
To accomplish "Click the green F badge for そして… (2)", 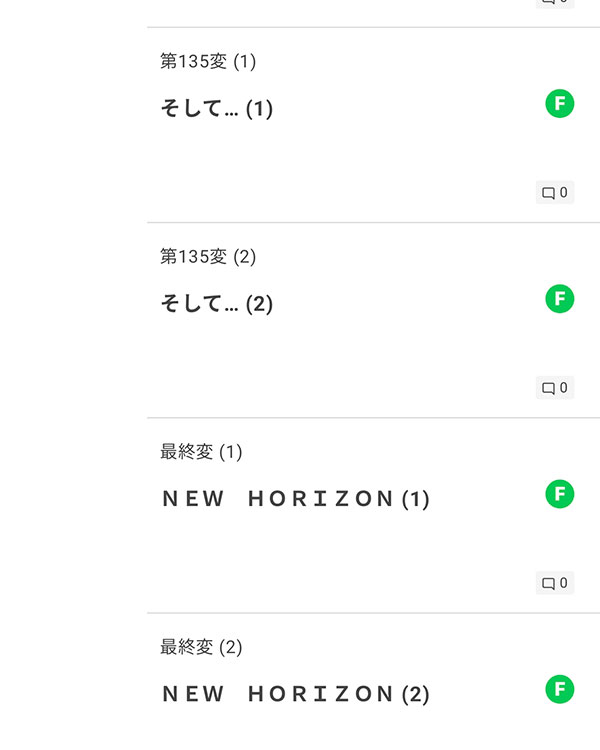I will [x=559, y=298].
